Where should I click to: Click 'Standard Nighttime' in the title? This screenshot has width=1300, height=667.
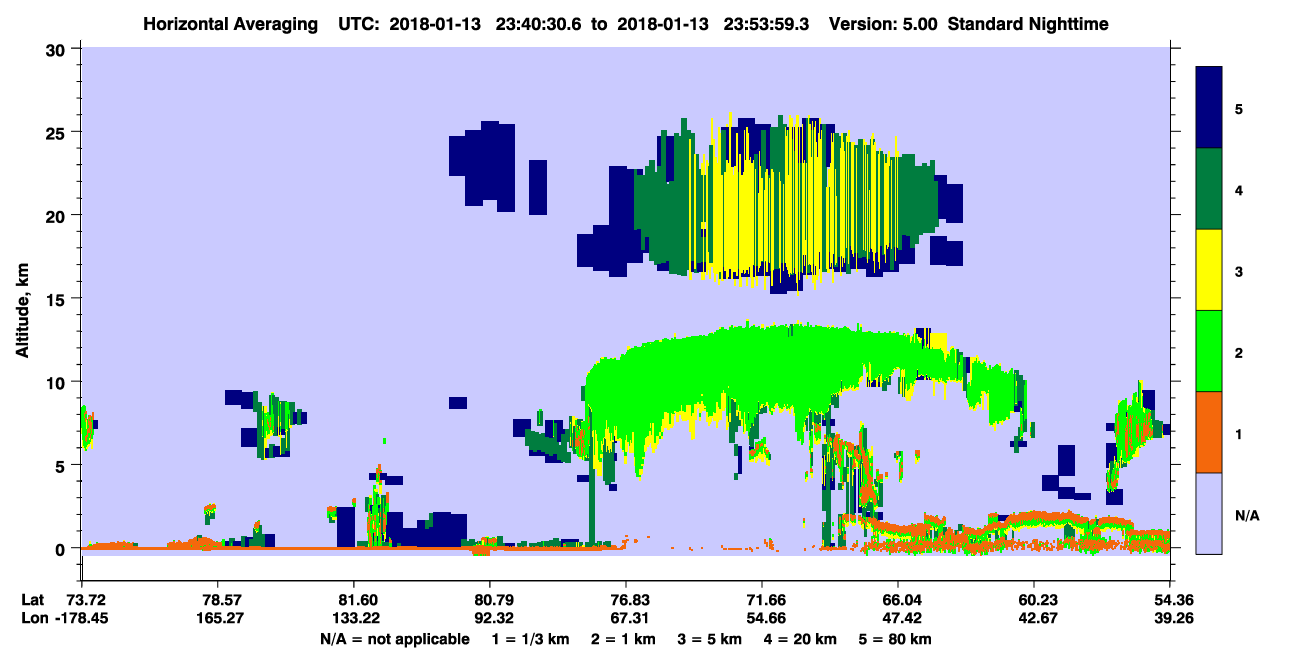[1027, 23]
